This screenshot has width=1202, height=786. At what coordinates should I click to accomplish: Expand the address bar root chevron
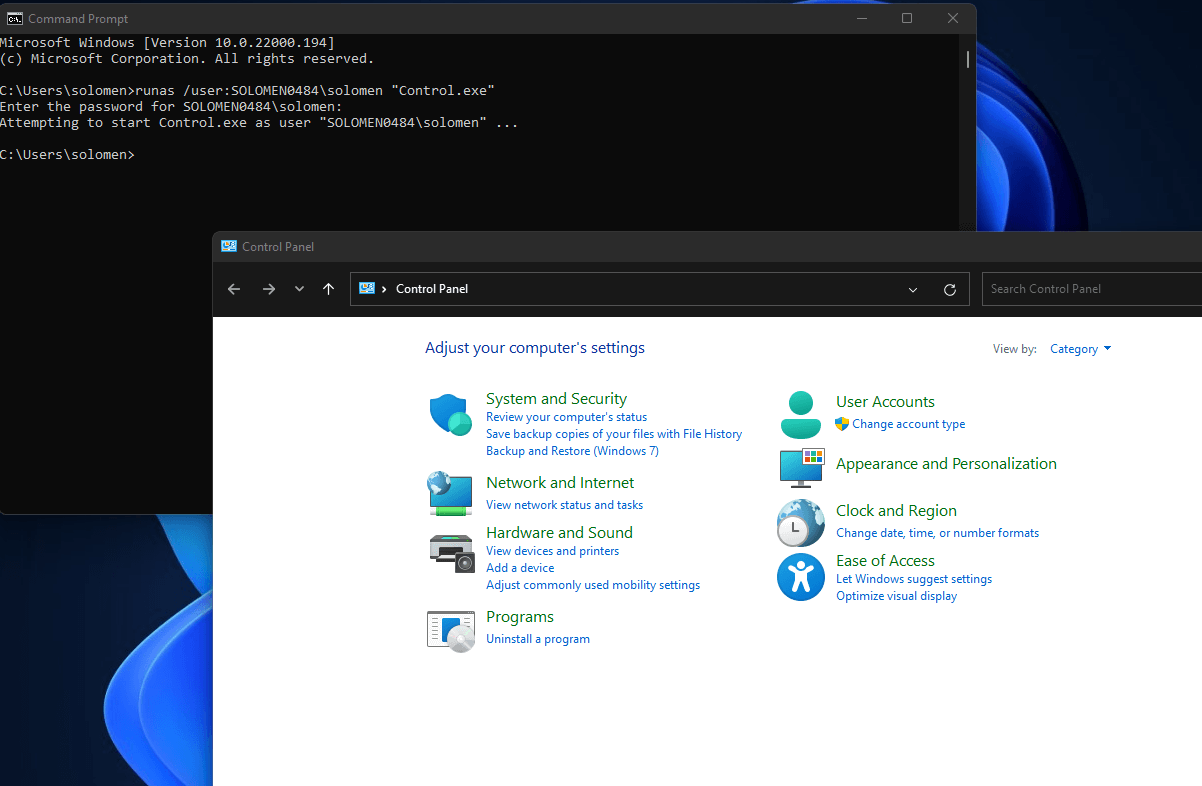[x=384, y=289]
